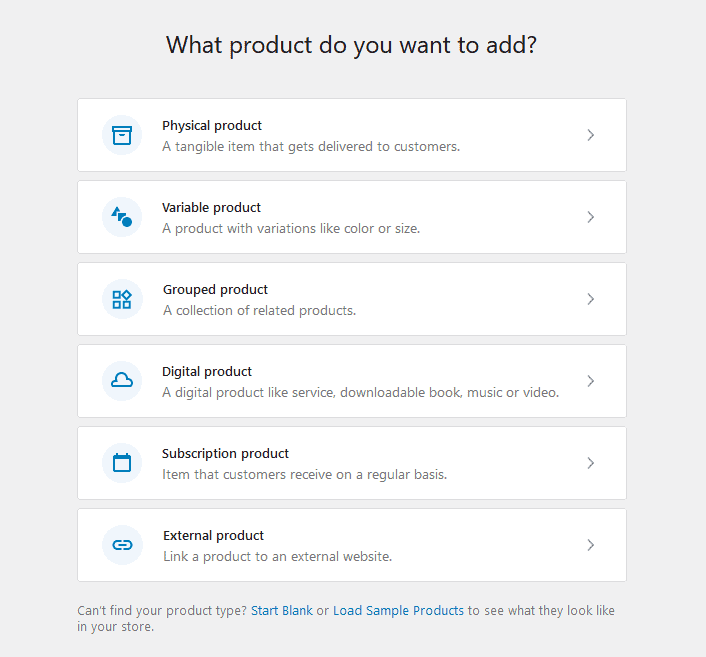
Task: Click the Physical product box icon
Action: (x=122, y=135)
